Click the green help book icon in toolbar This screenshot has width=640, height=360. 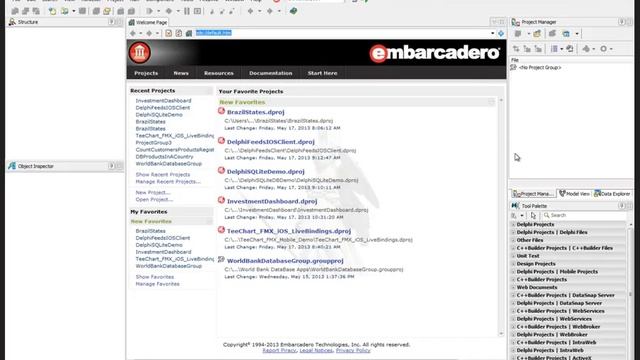[293, 11]
